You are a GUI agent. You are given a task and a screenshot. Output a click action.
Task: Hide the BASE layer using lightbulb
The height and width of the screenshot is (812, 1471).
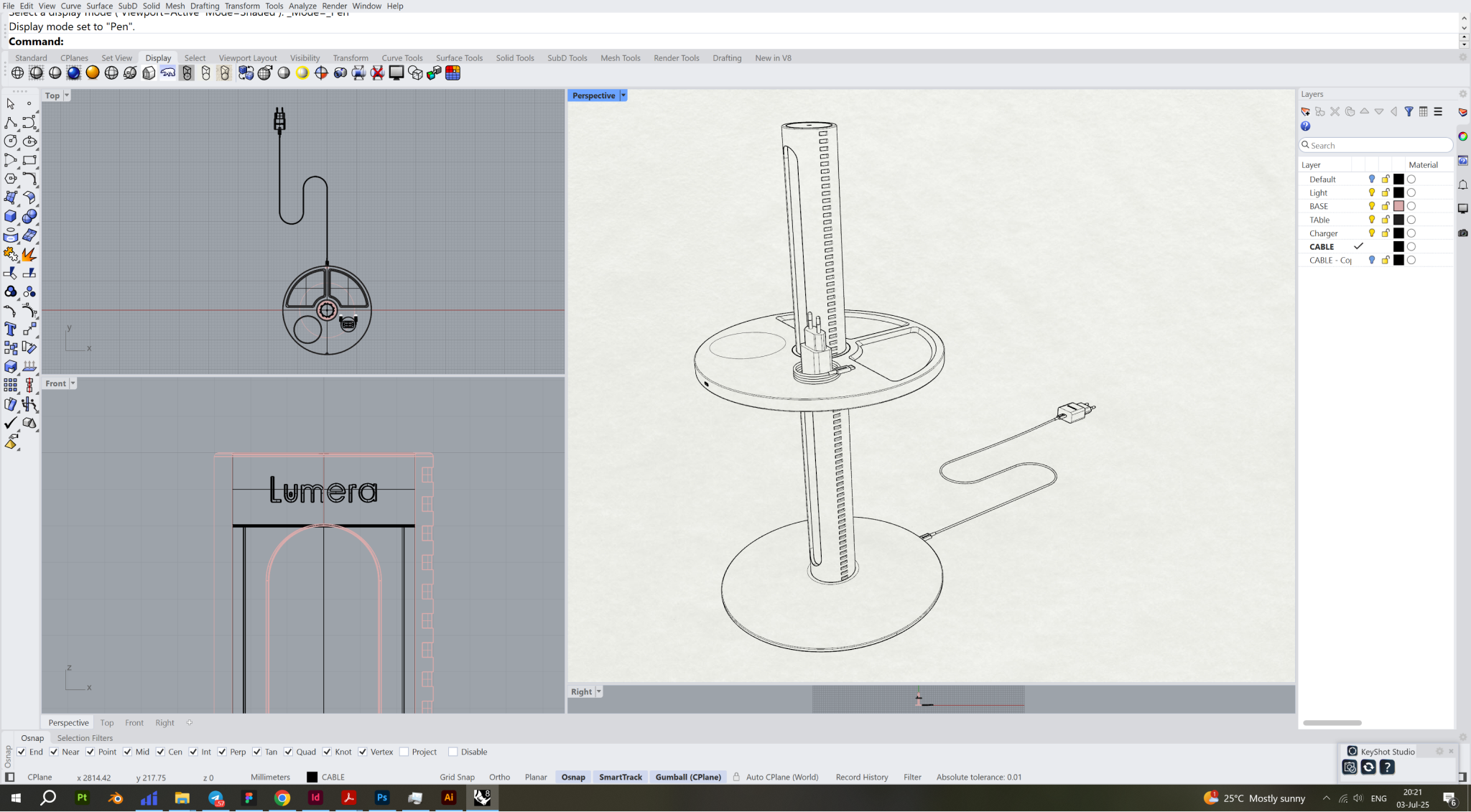1372,206
